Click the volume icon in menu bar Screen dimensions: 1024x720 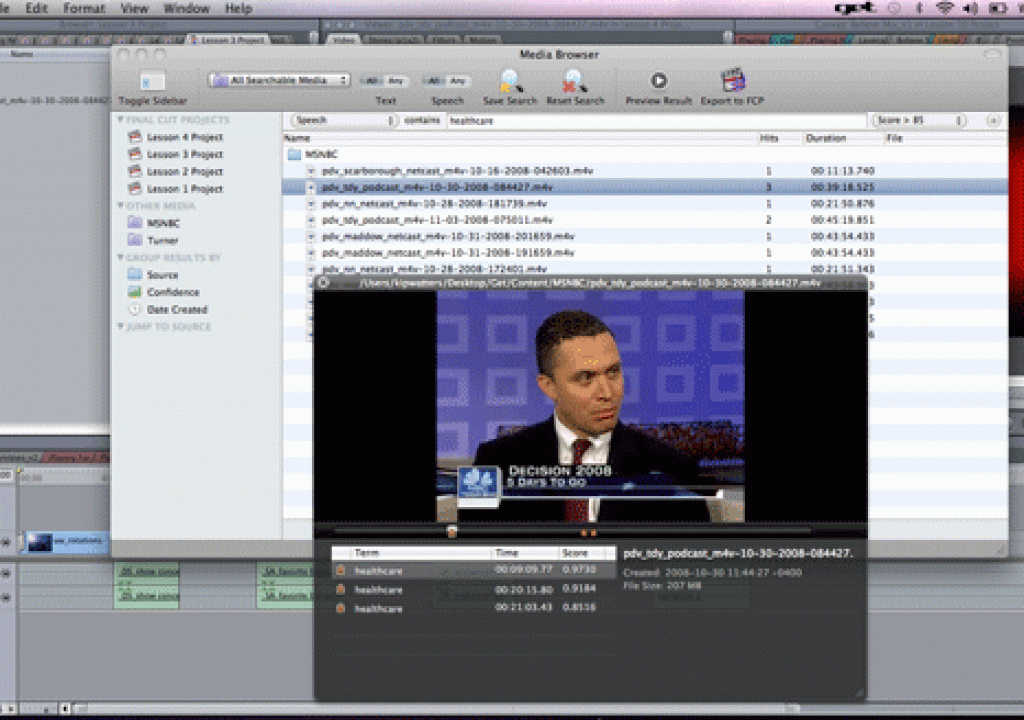pyautogui.click(x=970, y=8)
